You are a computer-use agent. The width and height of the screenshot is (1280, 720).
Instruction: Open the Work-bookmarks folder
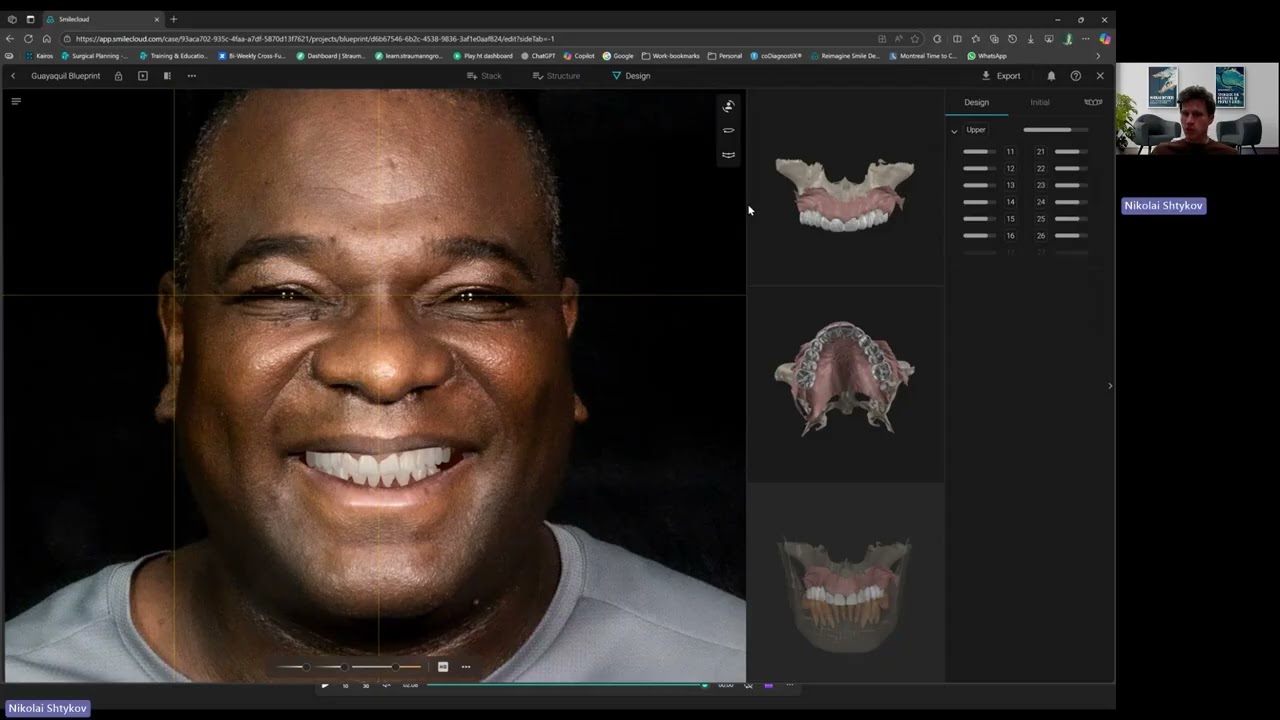[671, 56]
